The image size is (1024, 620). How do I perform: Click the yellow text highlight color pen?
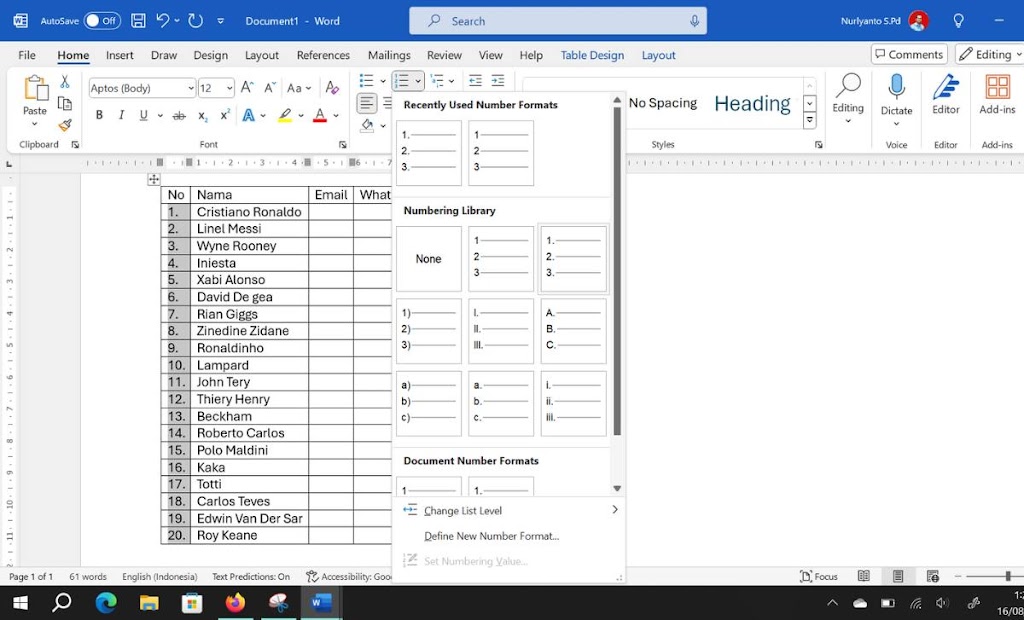click(x=285, y=116)
